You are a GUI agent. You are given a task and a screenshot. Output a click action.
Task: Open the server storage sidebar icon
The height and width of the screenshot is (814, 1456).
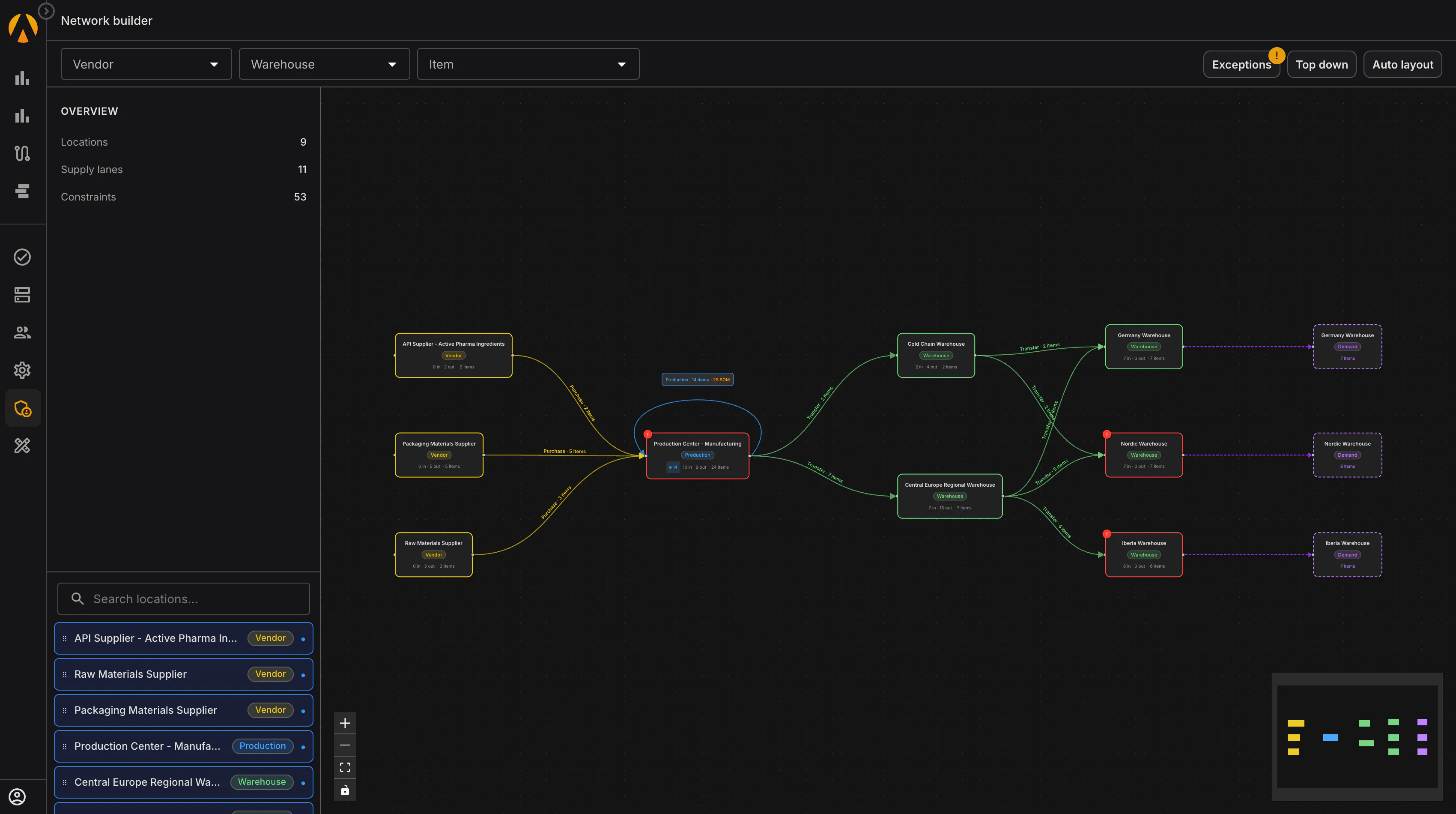click(22, 294)
